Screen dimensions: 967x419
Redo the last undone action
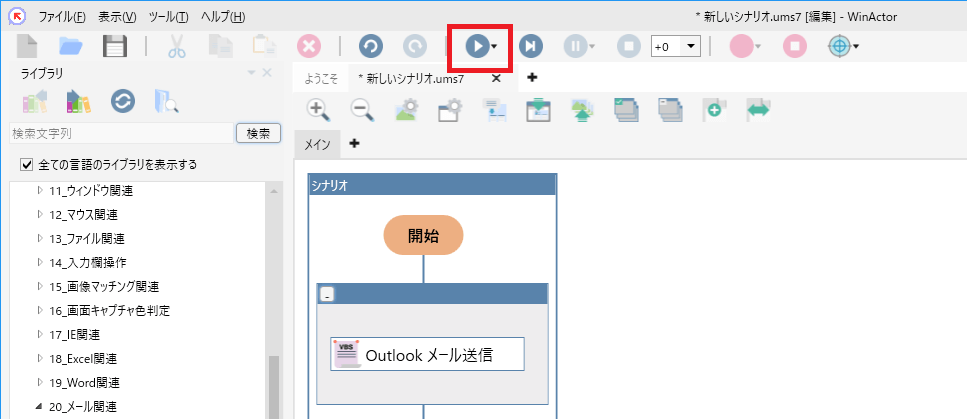(415, 46)
